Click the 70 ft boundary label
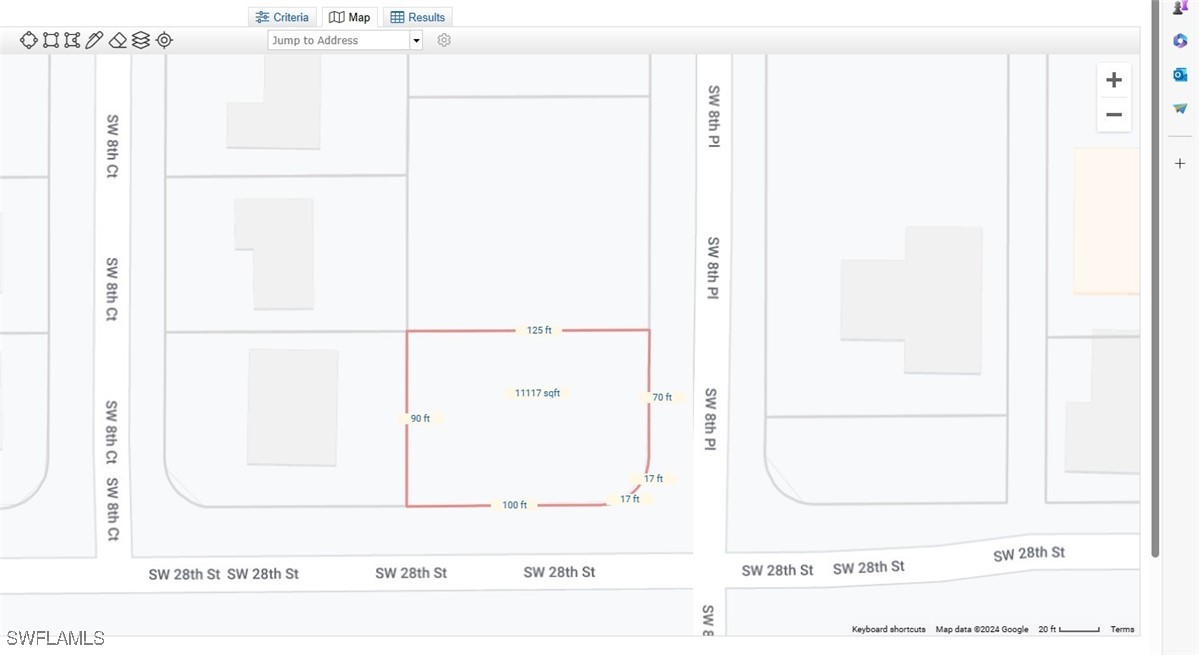The height and width of the screenshot is (655, 1199). pyautogui.click(x=662, y=397)
